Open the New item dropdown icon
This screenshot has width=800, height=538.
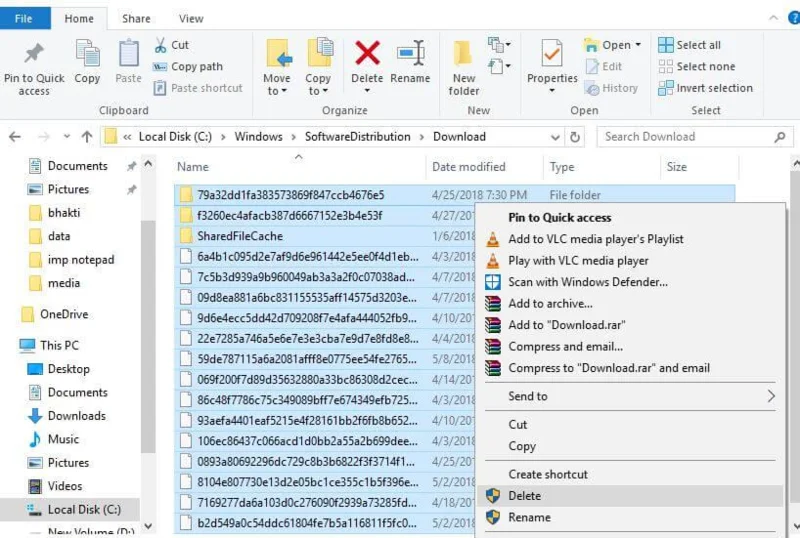(x=499, y=45)
